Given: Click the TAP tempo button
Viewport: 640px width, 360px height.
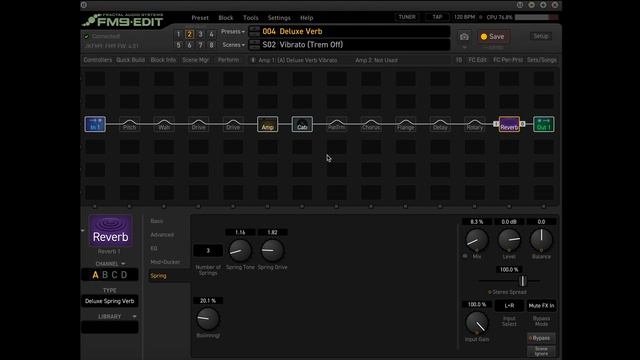Looking at the screenshot, I should (437, 17).
